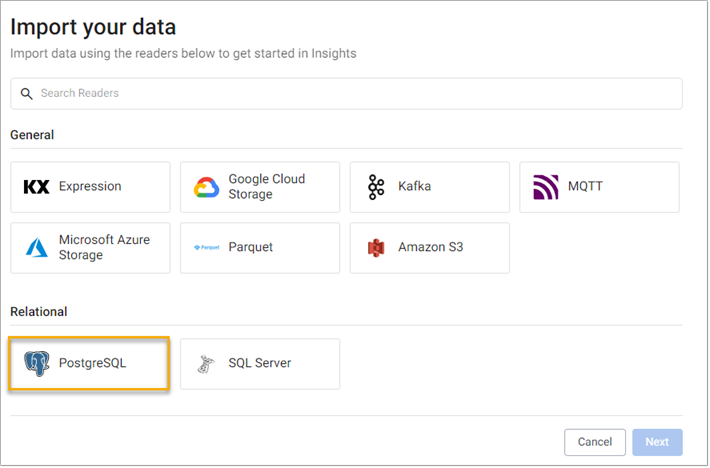Screen dimensions: 710x468
Task: Click the Google Cloud Storage logo icon
Action: click(x=206, y=187)
